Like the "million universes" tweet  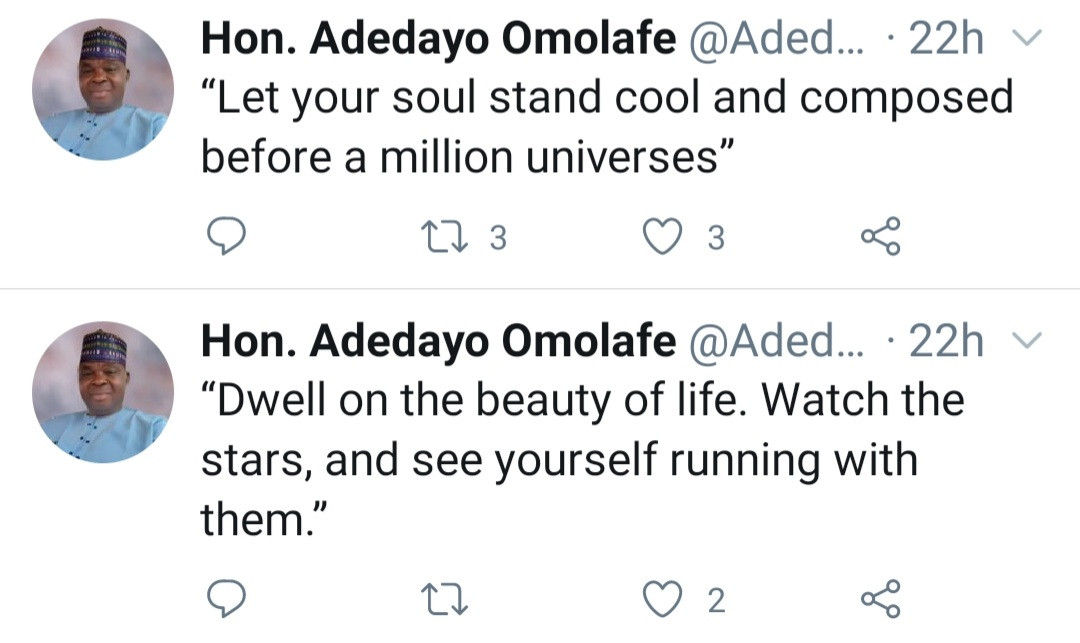point(660,236)
